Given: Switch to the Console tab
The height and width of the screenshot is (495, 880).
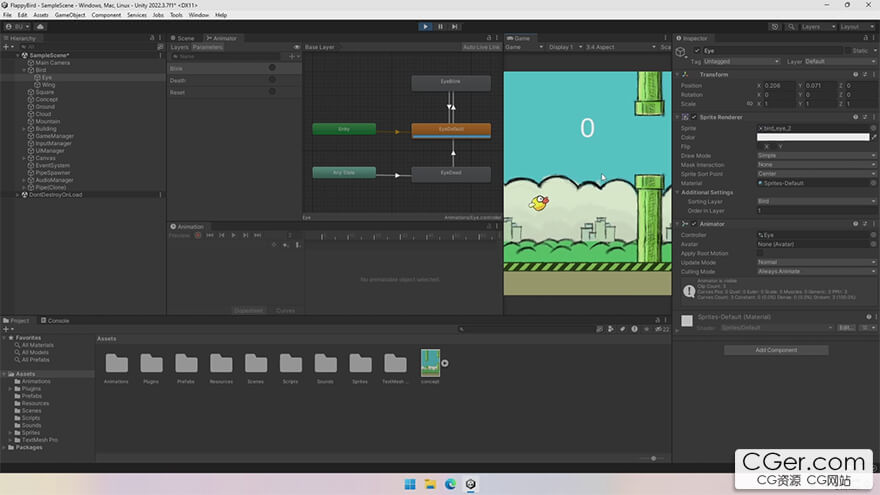Looking at the screenshot, I should (57, 320).
